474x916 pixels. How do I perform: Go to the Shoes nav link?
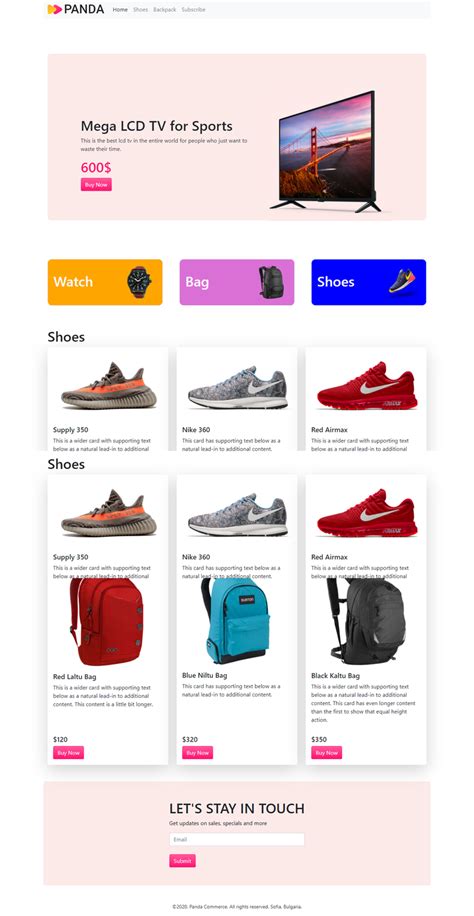coord(140,9)
